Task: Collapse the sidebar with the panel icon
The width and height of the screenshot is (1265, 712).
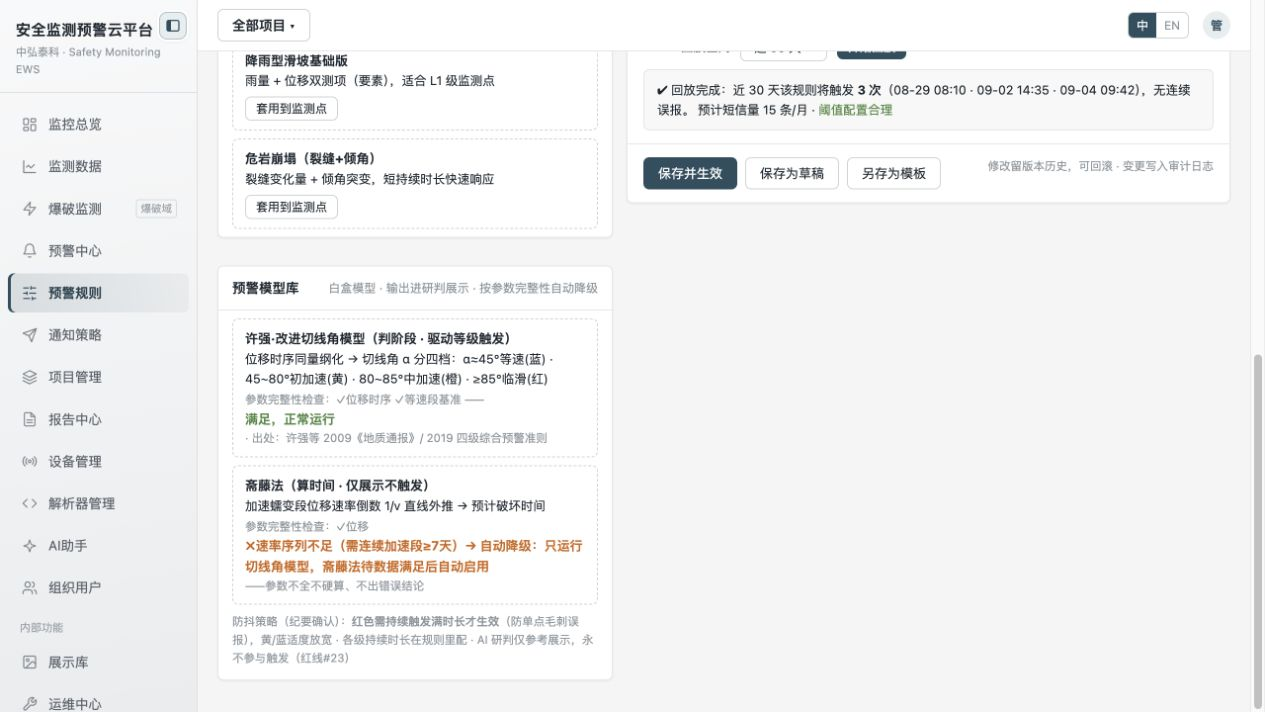Action: pos(173,26)
